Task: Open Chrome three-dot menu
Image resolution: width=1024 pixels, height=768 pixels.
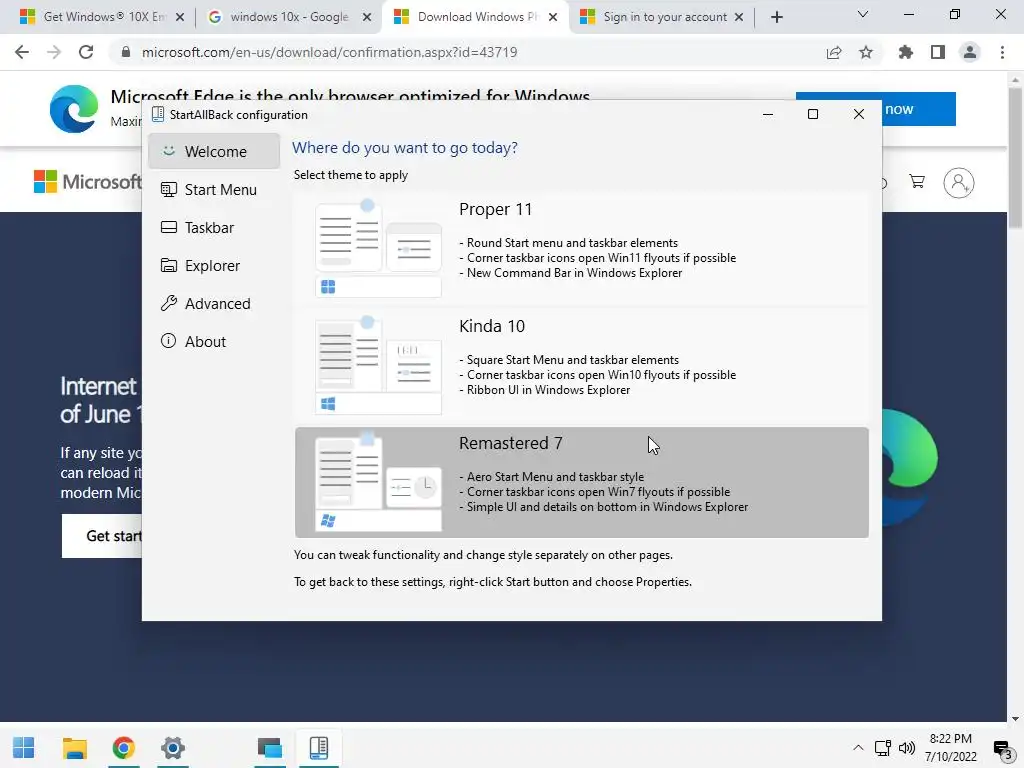Action: pos(1002,52)
